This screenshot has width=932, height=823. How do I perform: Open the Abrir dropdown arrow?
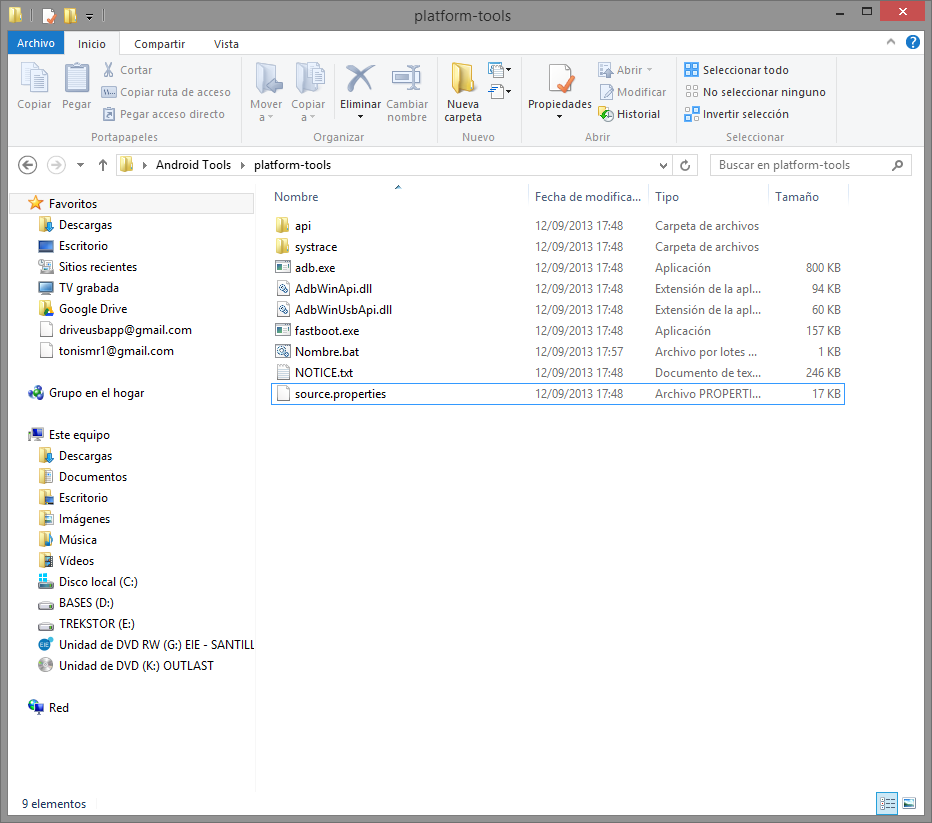pyautogui.click(x=649, y=70)
